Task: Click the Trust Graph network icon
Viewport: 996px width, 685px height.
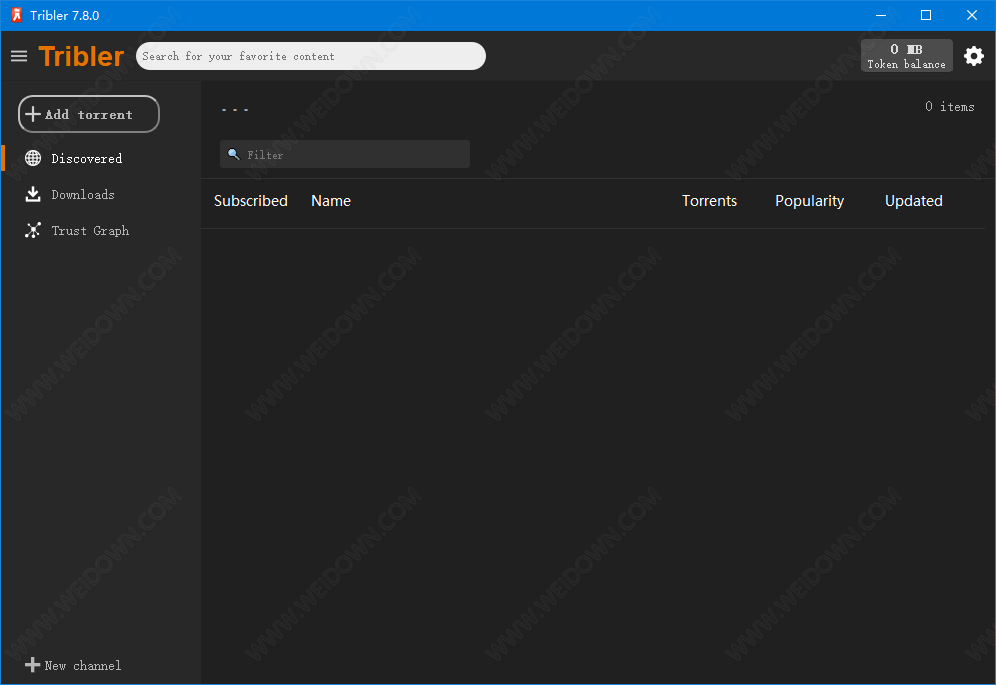Action: tap(33, 231)
